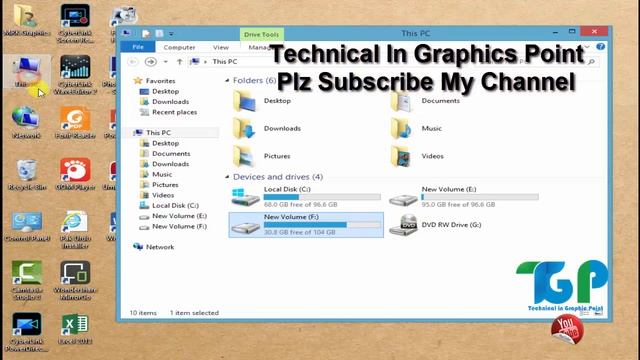Open Control Panel desktop icon
The height and width of the screenshot is (360, 640).
click(27, 226)
